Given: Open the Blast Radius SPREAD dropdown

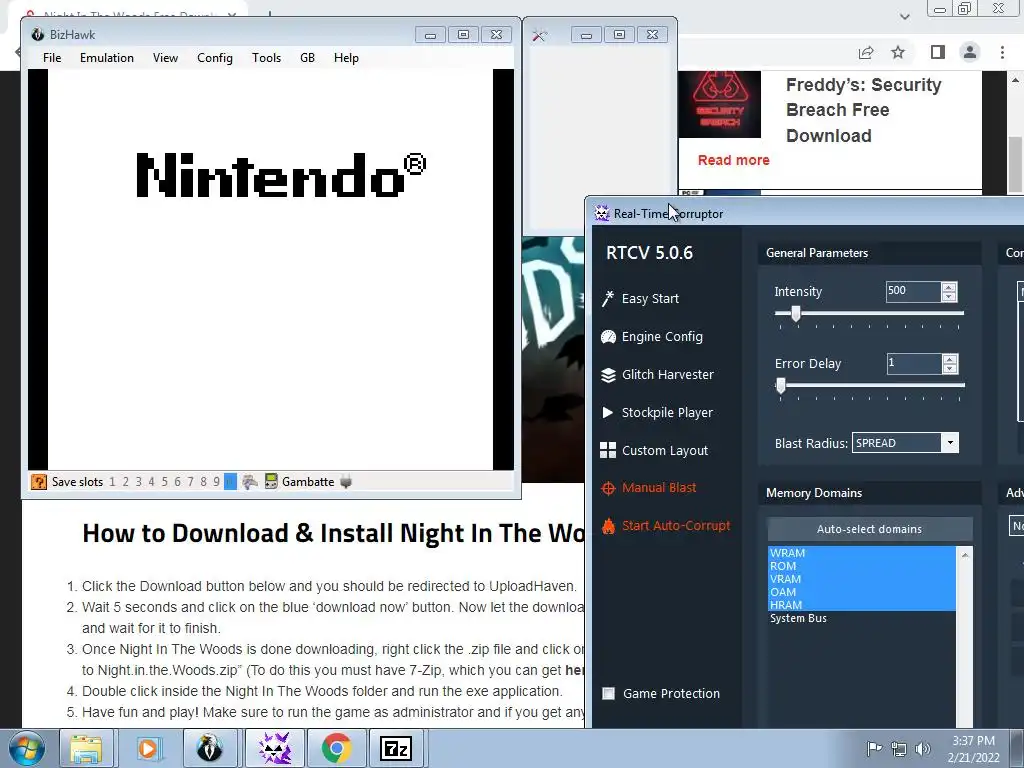Looking at the screenshot, I should pos(905,443).
